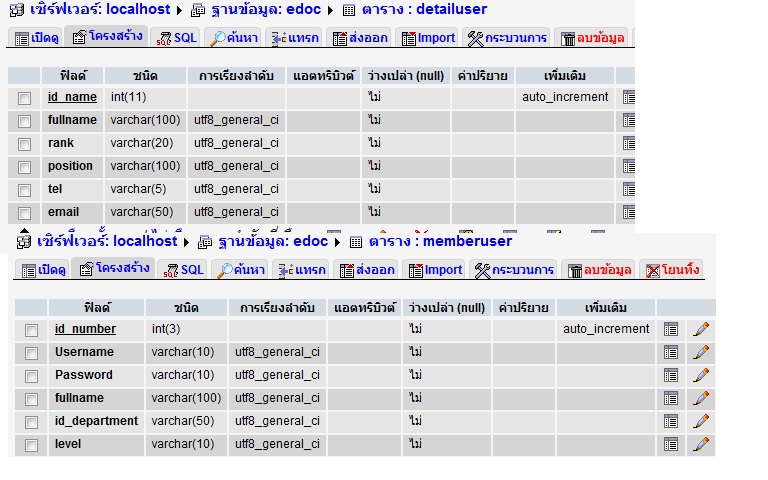Click browse icon in the id_name row

point(629,97)
